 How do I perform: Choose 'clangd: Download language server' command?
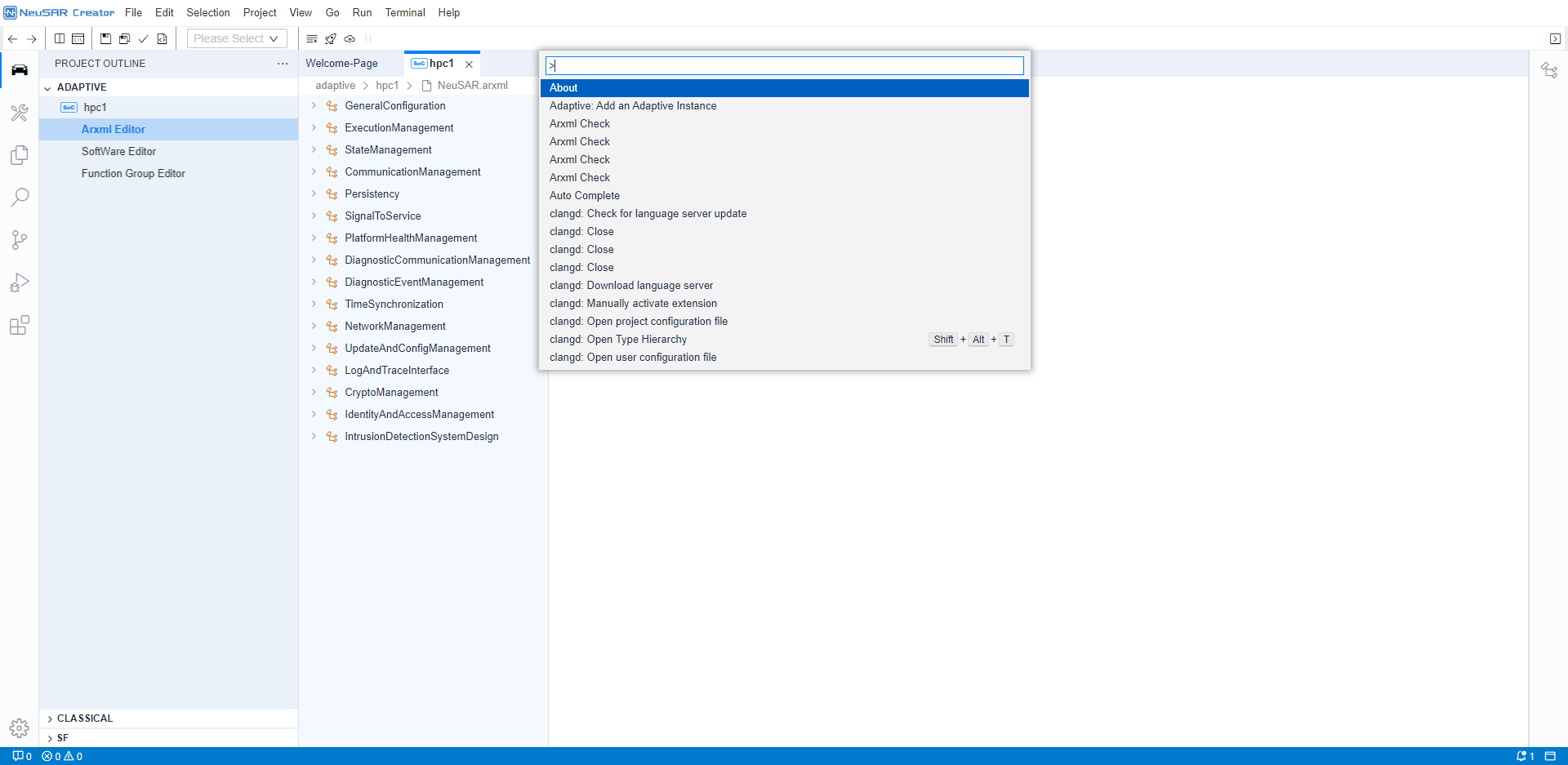[x=631, y=286]
